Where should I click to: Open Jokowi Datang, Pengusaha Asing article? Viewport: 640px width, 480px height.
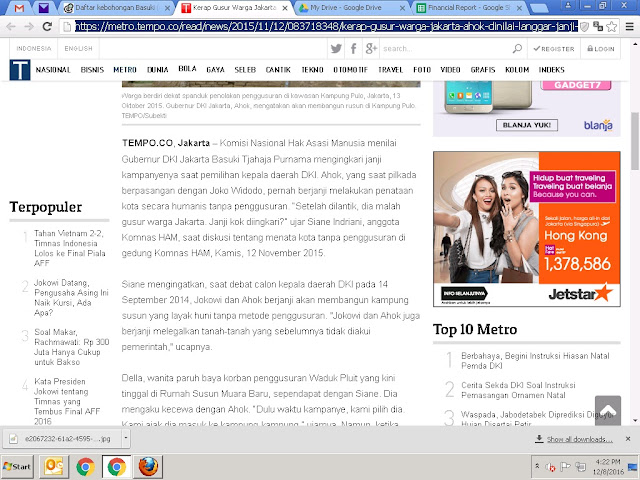pos(71,298)
